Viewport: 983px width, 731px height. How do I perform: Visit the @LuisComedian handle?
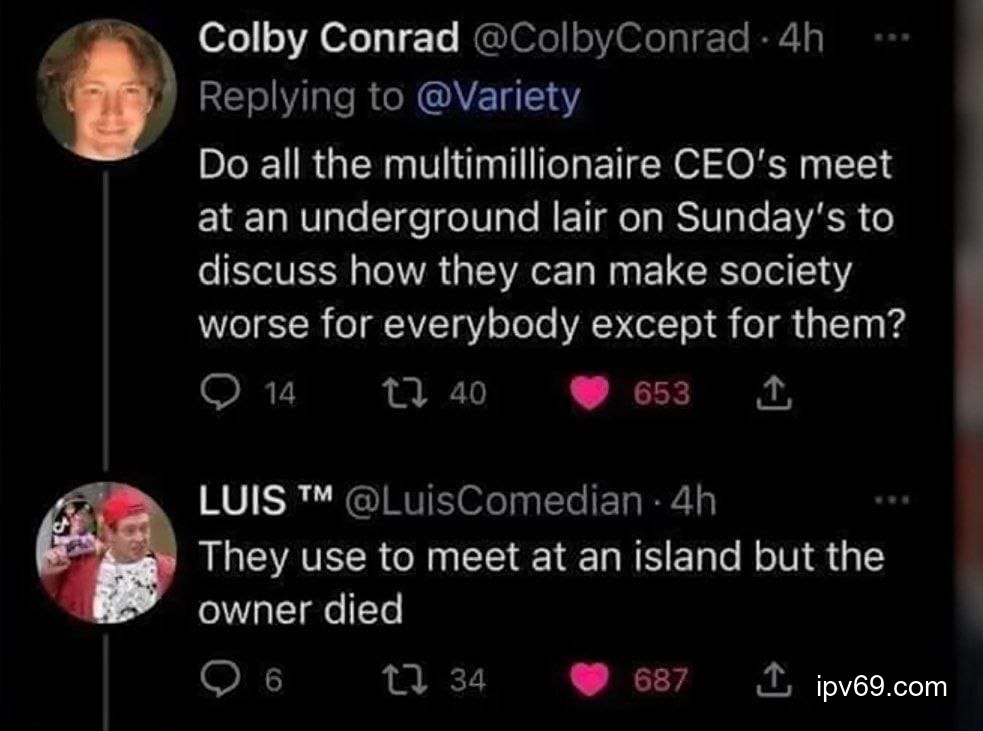tap(494, 502)
